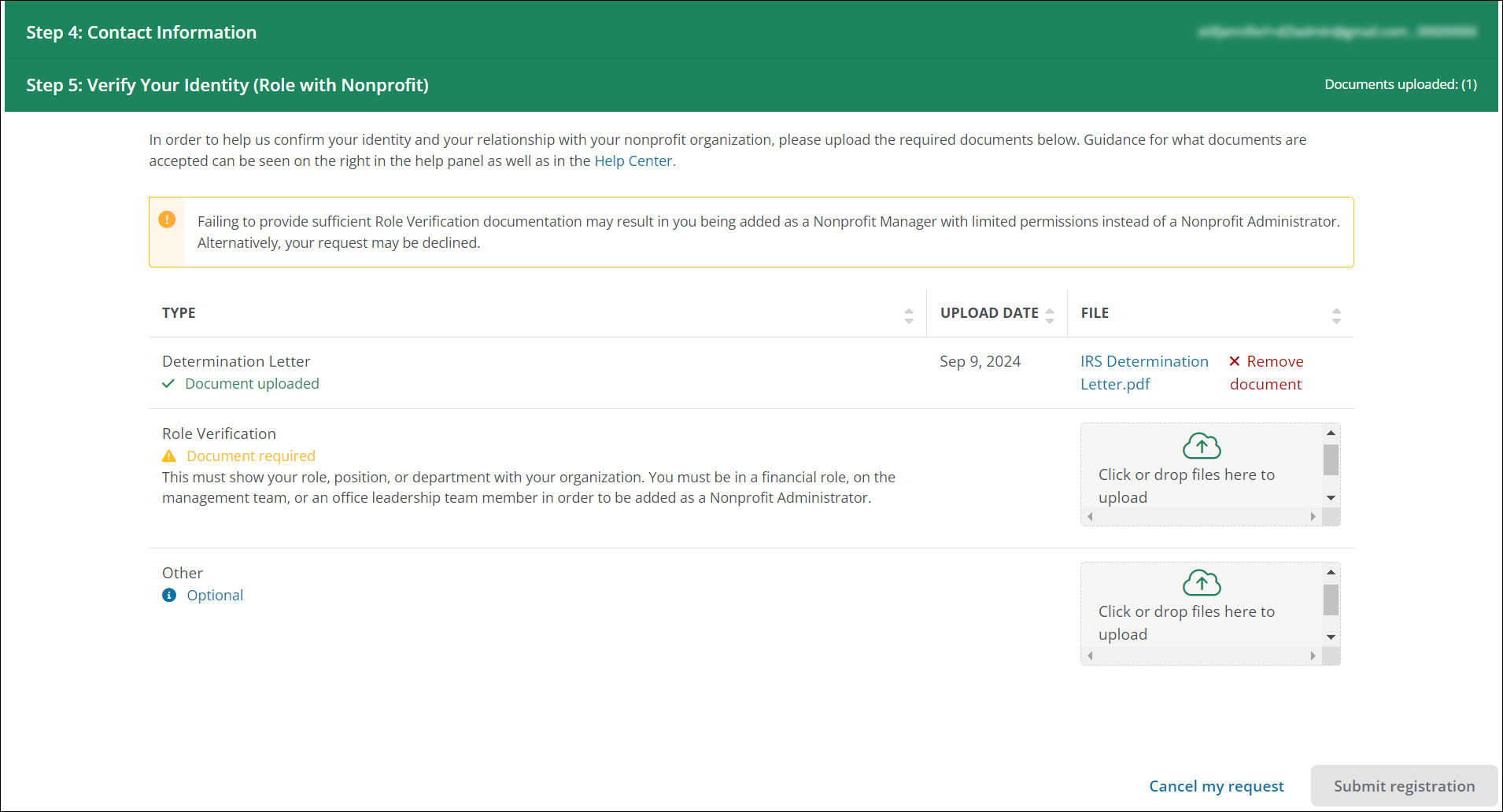The height and width of the screenshot is (812, 1503).
Task: Click the yellow Document required warning triangle
Action: (169, 456)
